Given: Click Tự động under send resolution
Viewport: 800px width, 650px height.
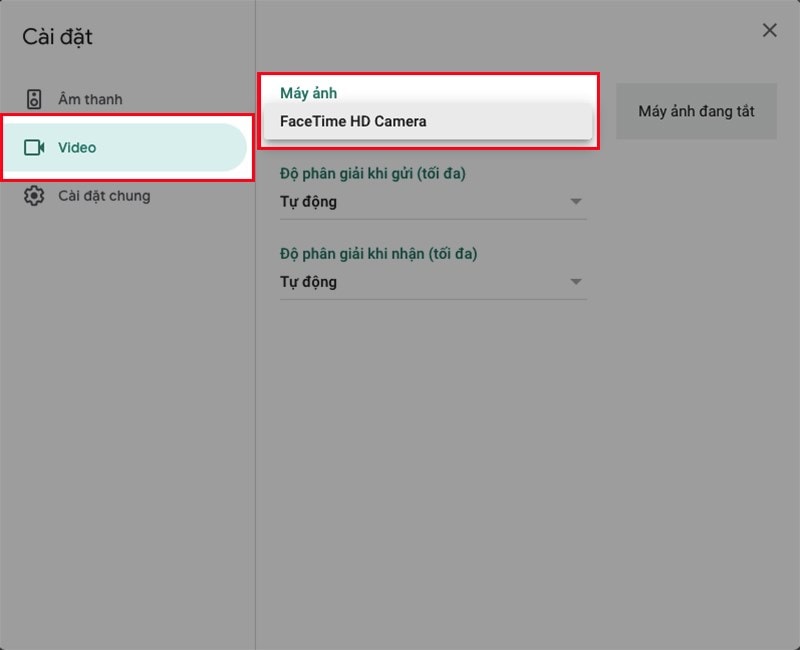Looking at the screenshot, I should [x=308, y=202].
